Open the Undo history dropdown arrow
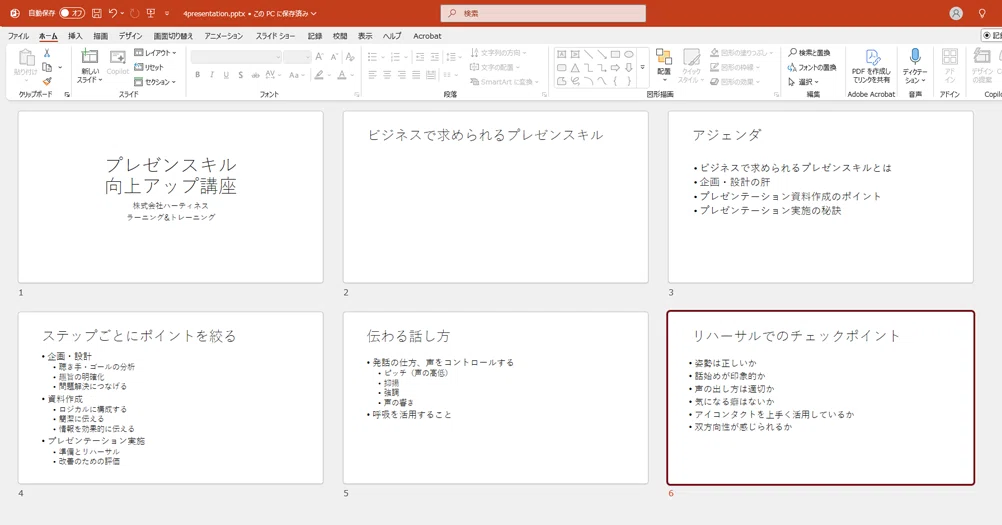 [122, 13]
